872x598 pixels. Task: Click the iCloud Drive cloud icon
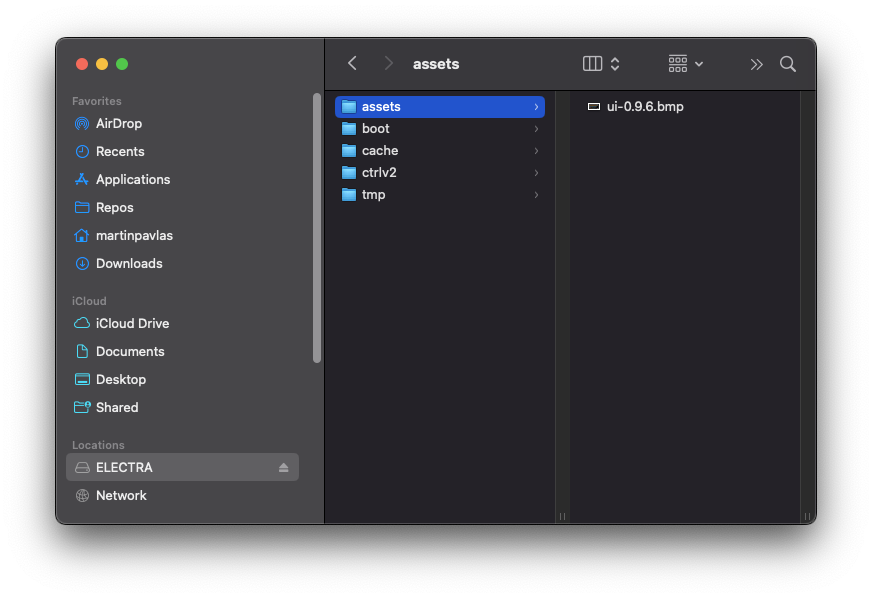pyautogui.click(x=82, y=323)
